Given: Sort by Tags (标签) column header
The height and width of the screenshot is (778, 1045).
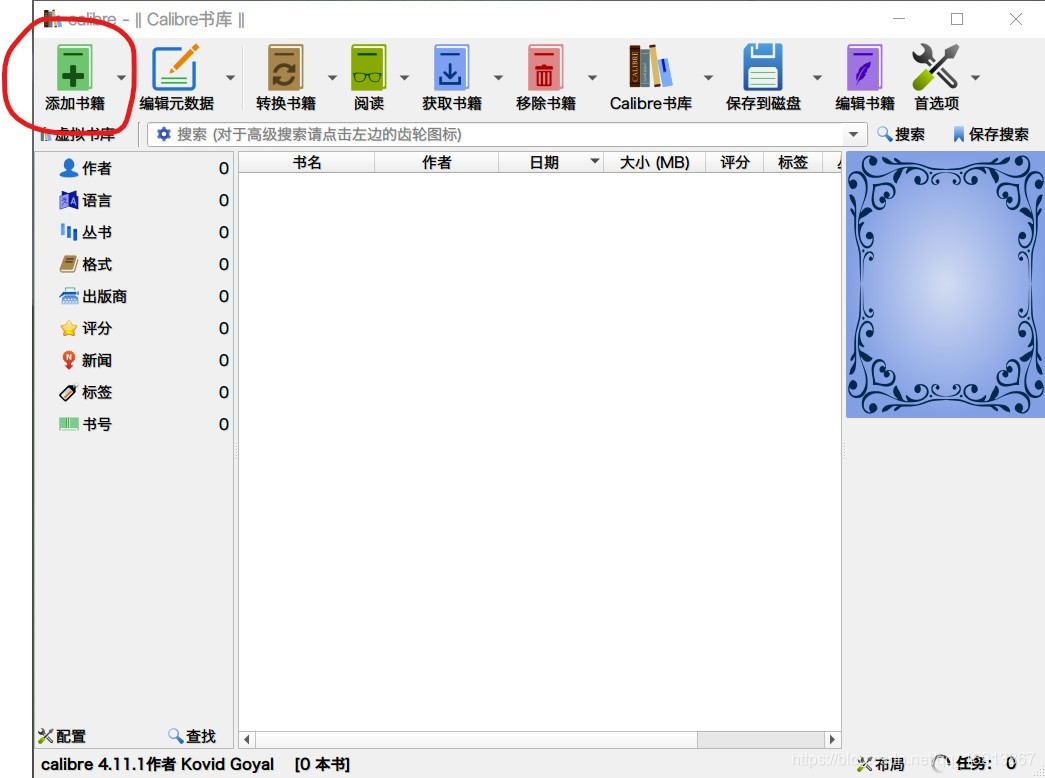Looking at the screenshot, I should click(x=792, y=162).
